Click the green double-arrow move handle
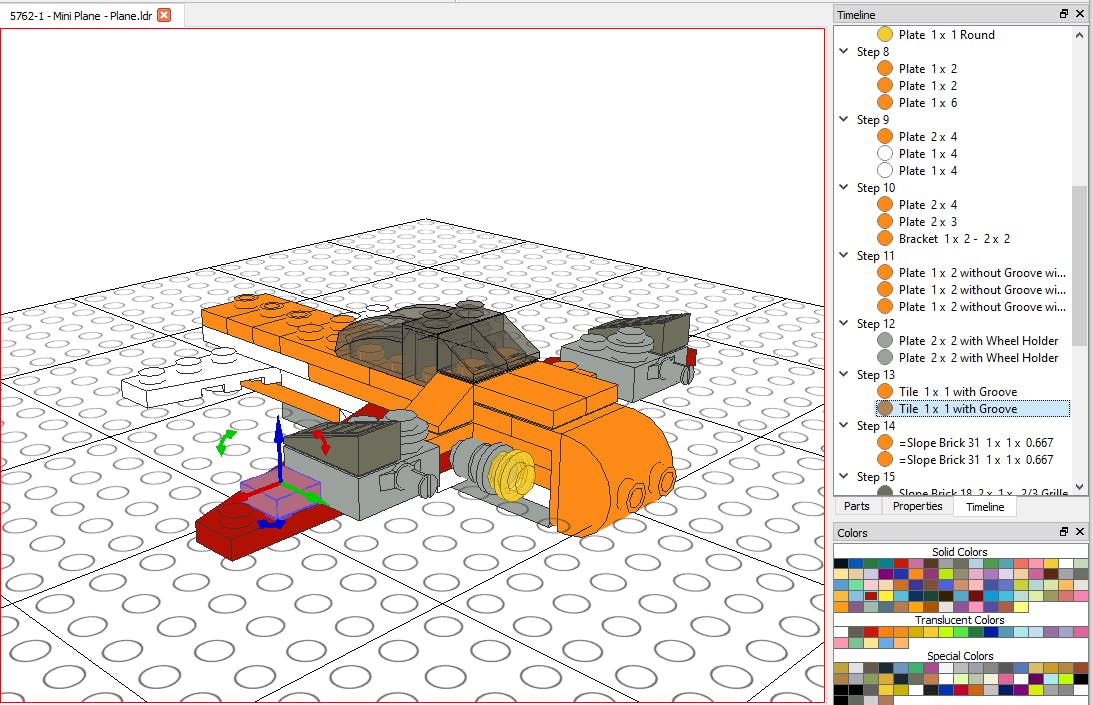The image size is (1093, 705). click(226, 442)
